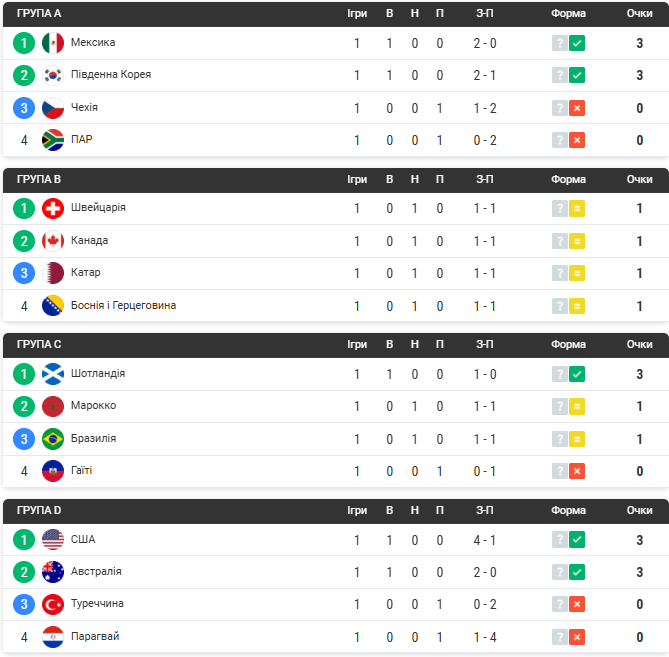Open the Марокко team link
The height and width of the screenshot is (657, 669).
click(93, 405)
